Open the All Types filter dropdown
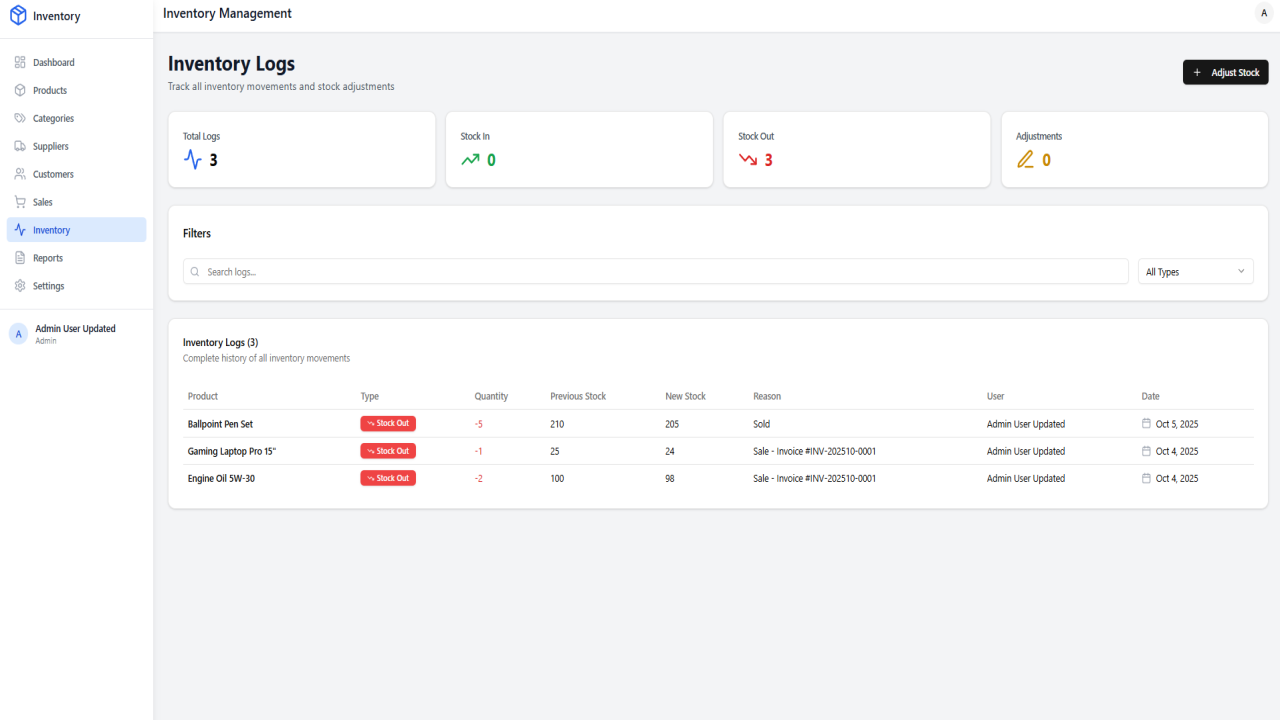The height and width of the screenshot is (720, 1280). pyautogui.click(x=1195, y=272)
